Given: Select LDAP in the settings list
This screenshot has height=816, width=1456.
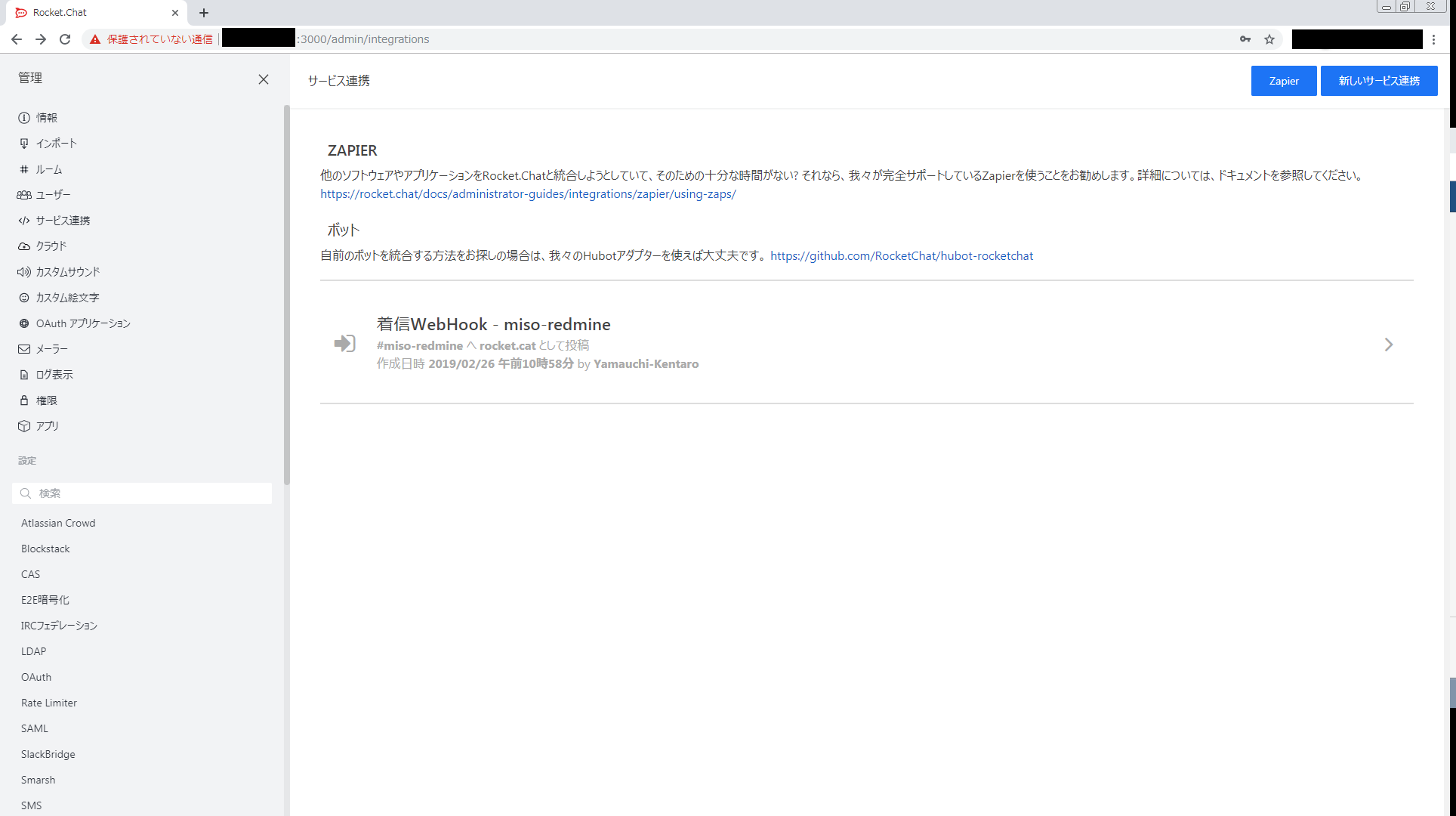Looking at the screenshot, I should 34,651.
